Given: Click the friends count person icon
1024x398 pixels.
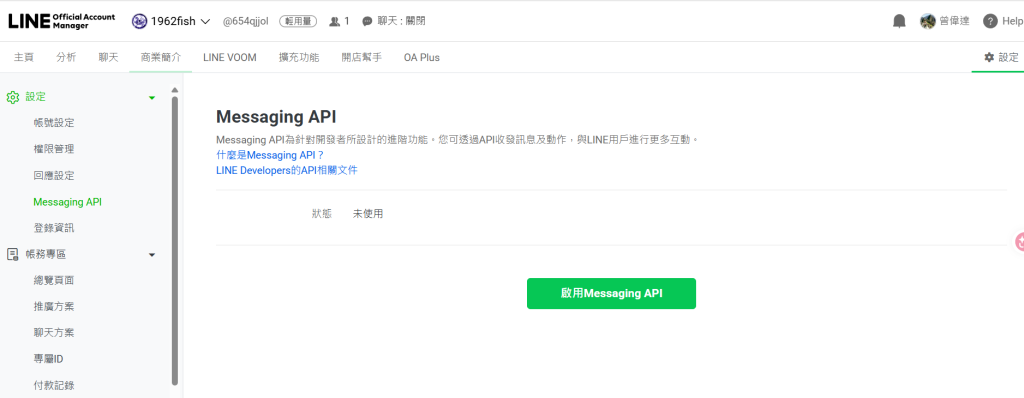Looking at the screenshot, I should pyautogui.click(x=334, y=22).
